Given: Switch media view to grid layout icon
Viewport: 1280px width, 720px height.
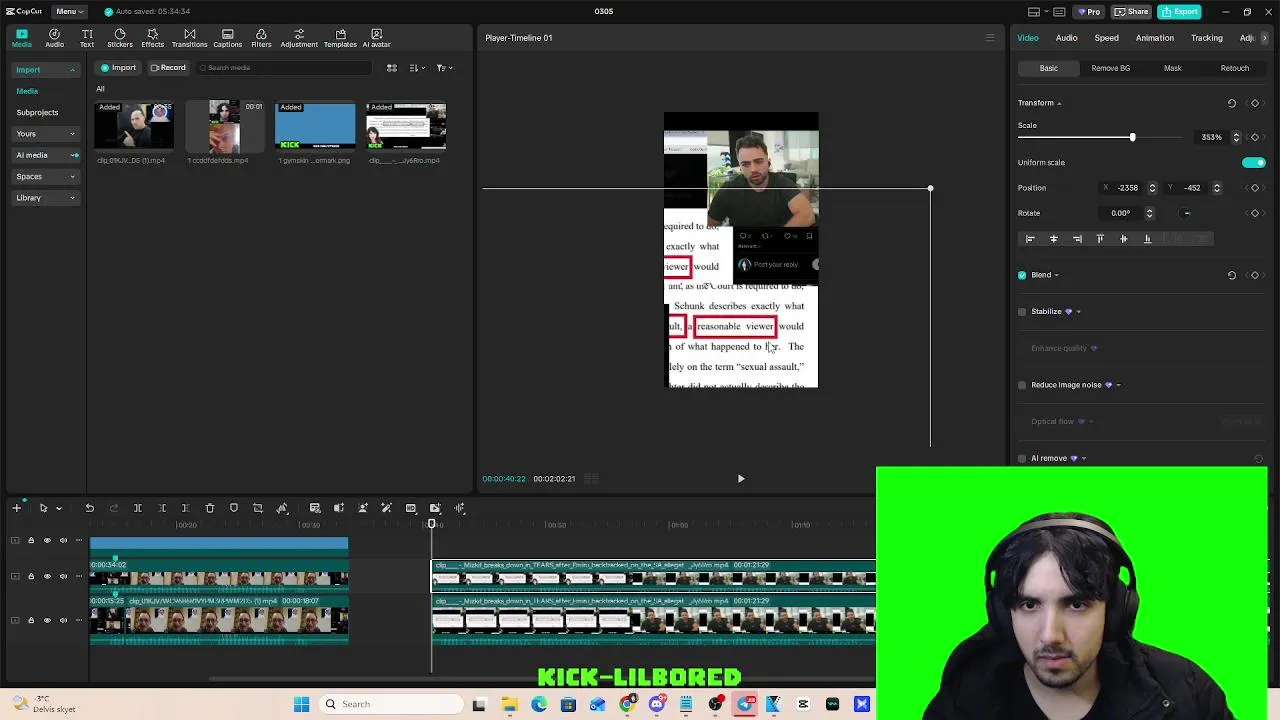Looking at the screenshot, I should coord(392,68).
